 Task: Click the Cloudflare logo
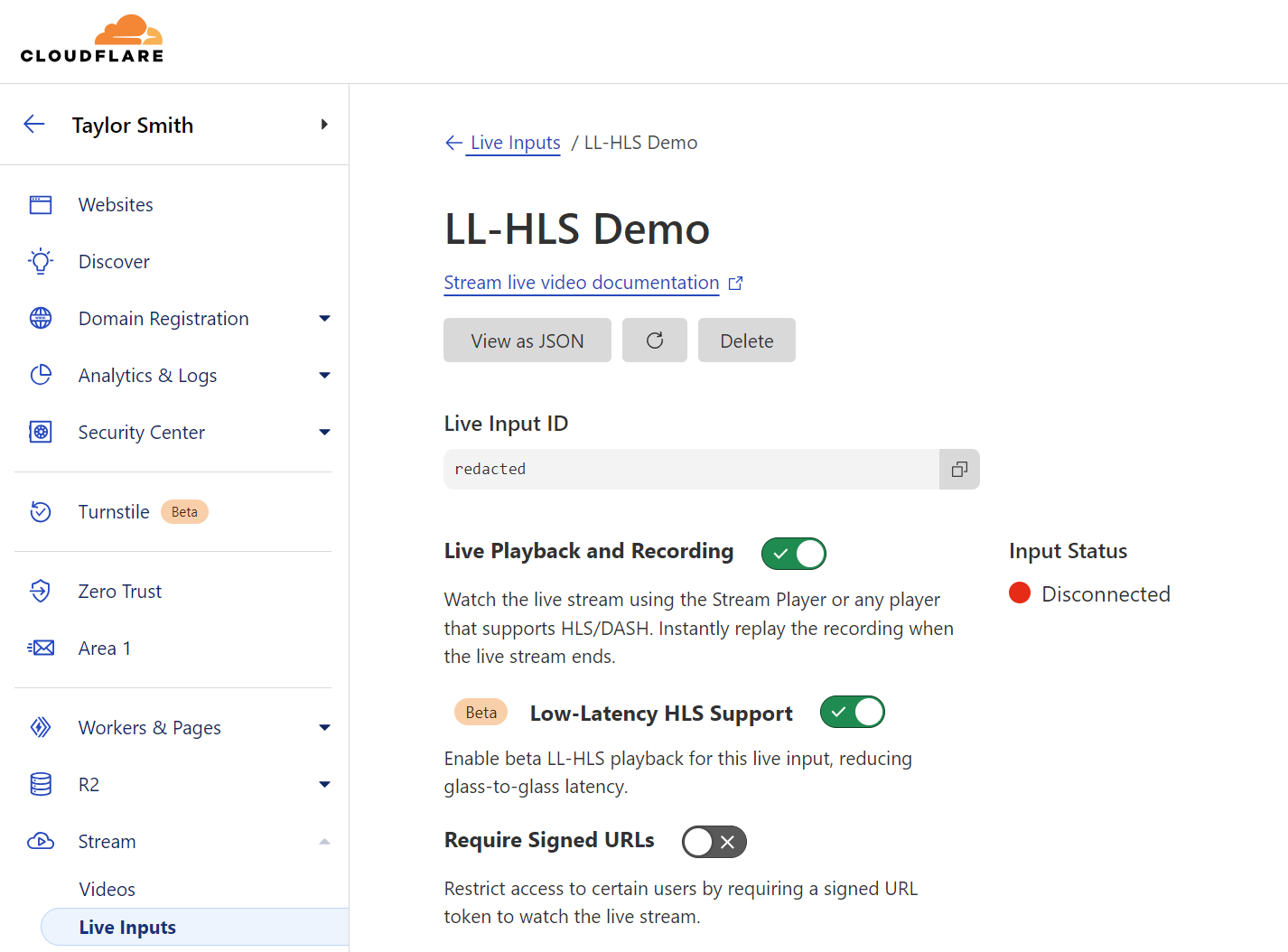[x=92, y=39]
